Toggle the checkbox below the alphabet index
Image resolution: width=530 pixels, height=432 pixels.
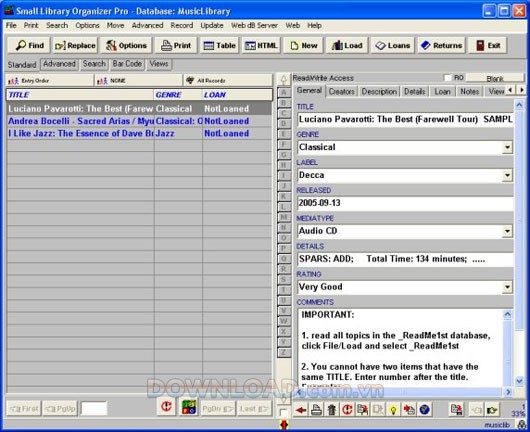(284, 412)
